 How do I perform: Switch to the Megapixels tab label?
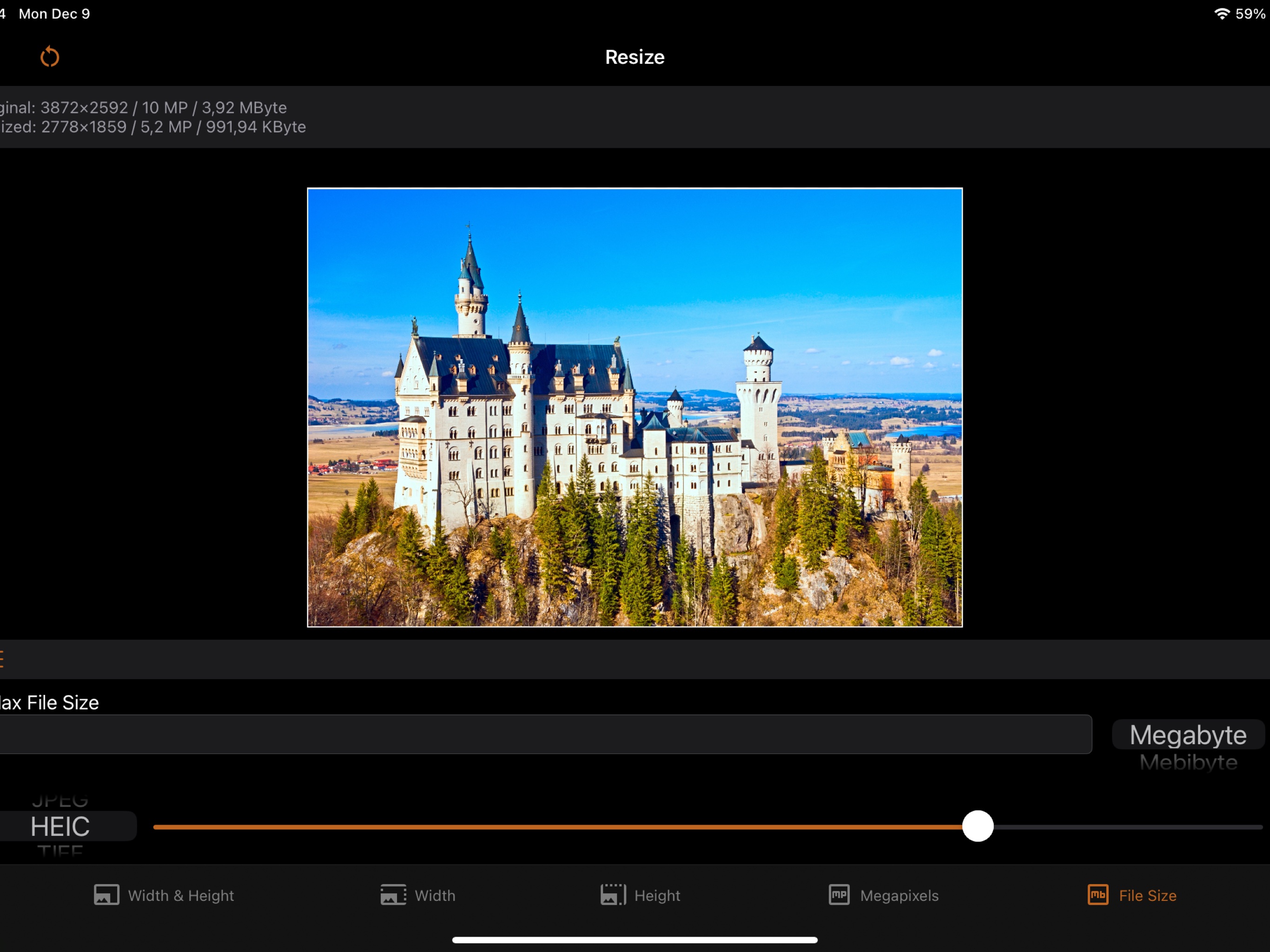[899, 895]
